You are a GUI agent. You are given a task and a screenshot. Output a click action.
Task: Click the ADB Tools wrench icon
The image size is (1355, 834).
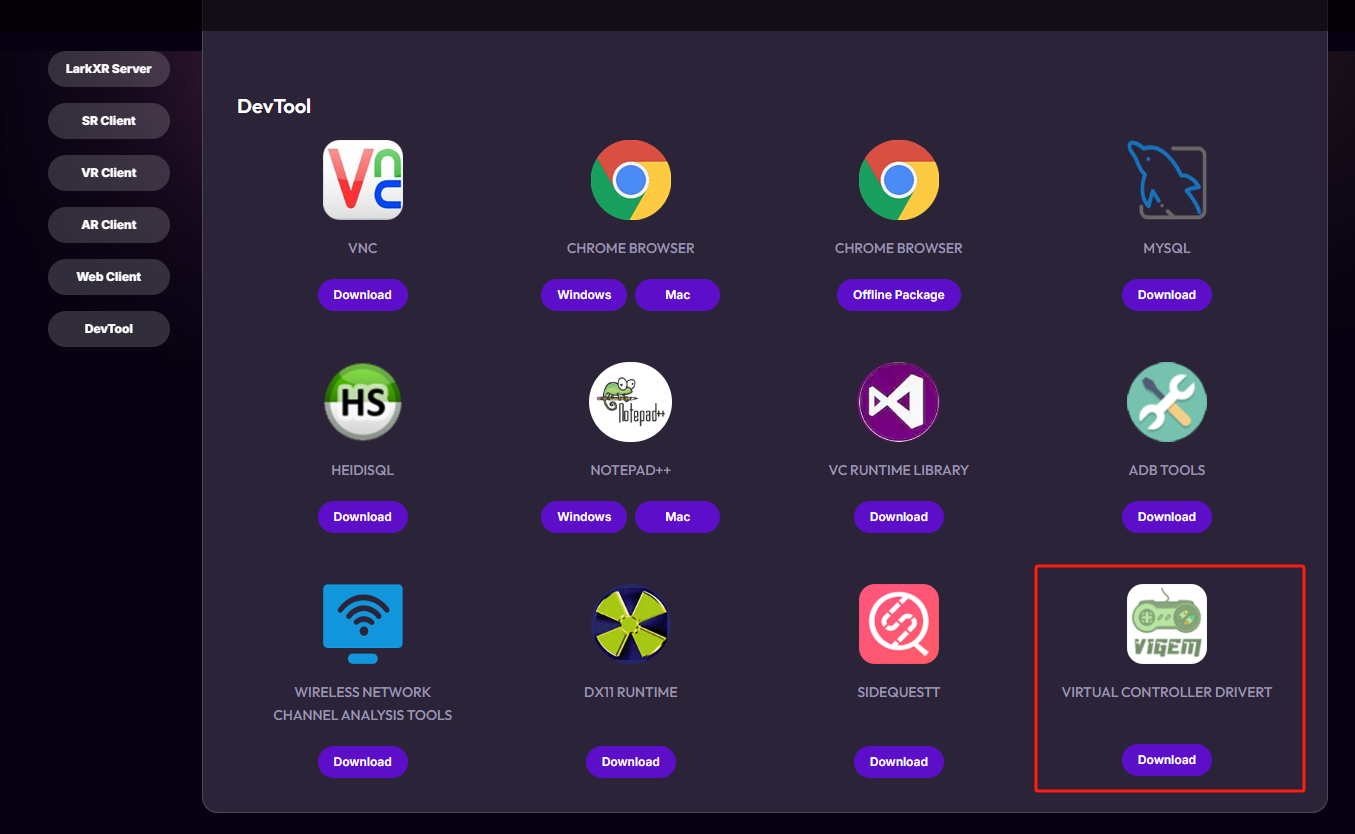tap(1167, 402)
